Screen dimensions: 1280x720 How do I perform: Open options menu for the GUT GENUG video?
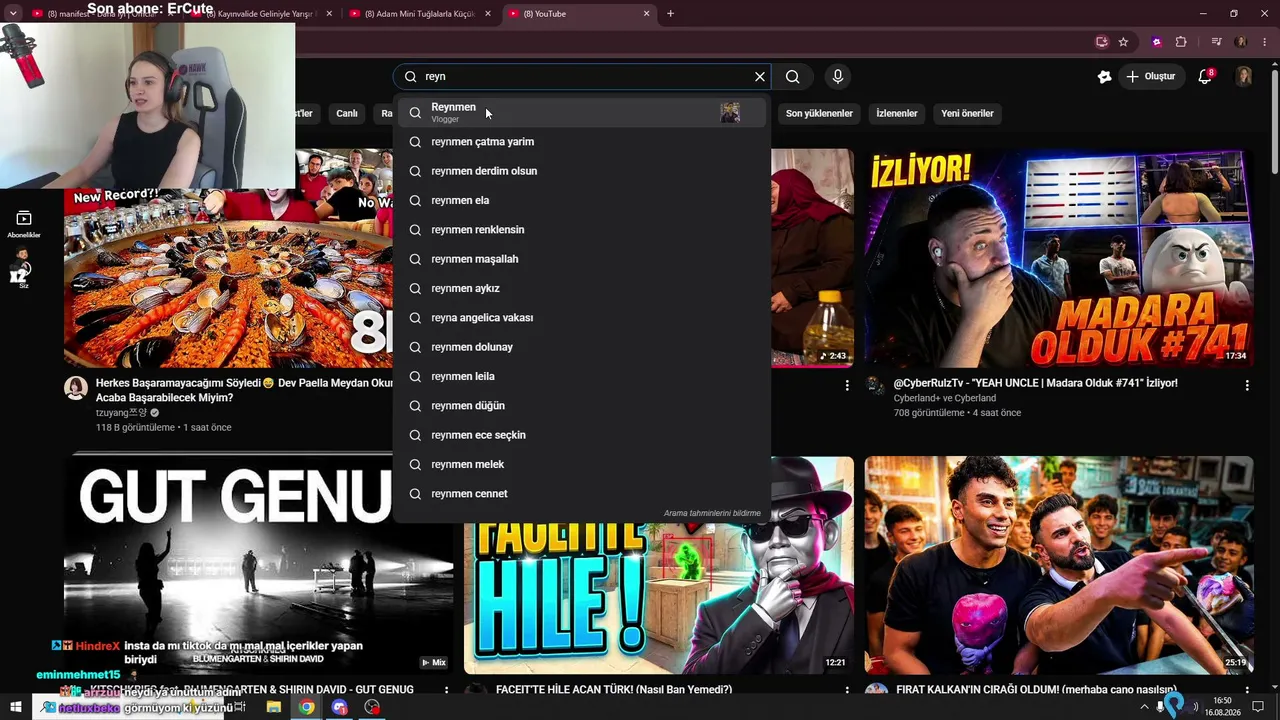point(447,690)
